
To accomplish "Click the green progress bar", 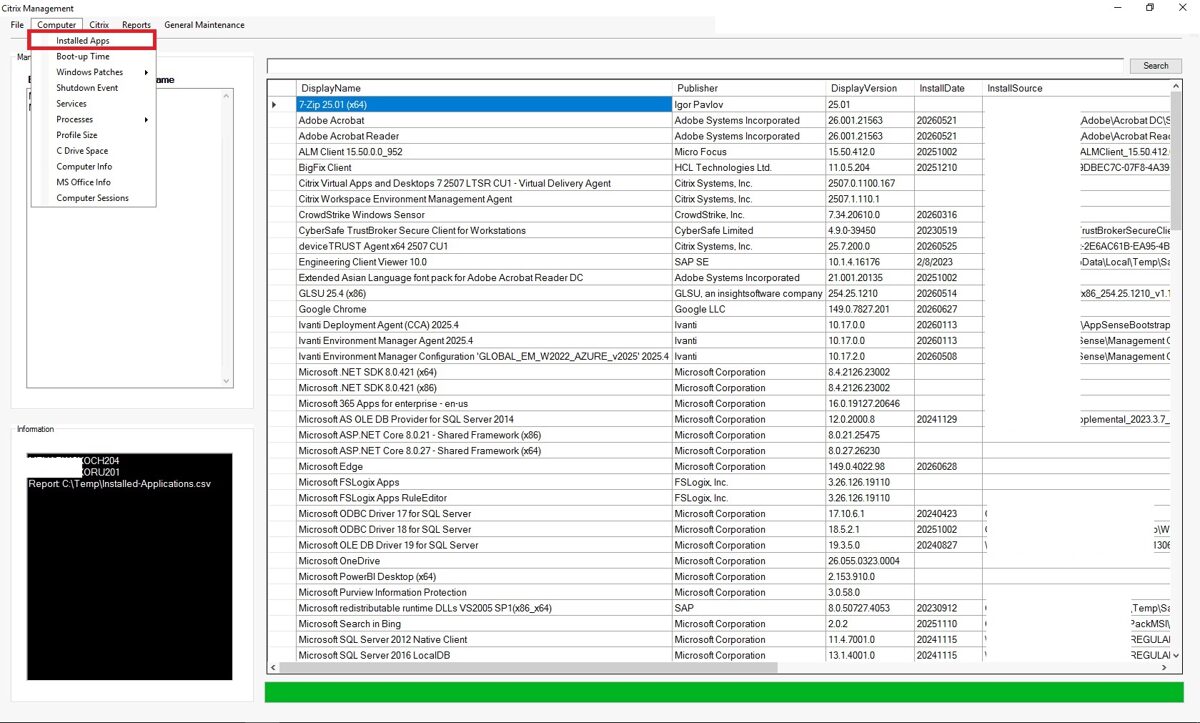I will click(x=723, y=692).
